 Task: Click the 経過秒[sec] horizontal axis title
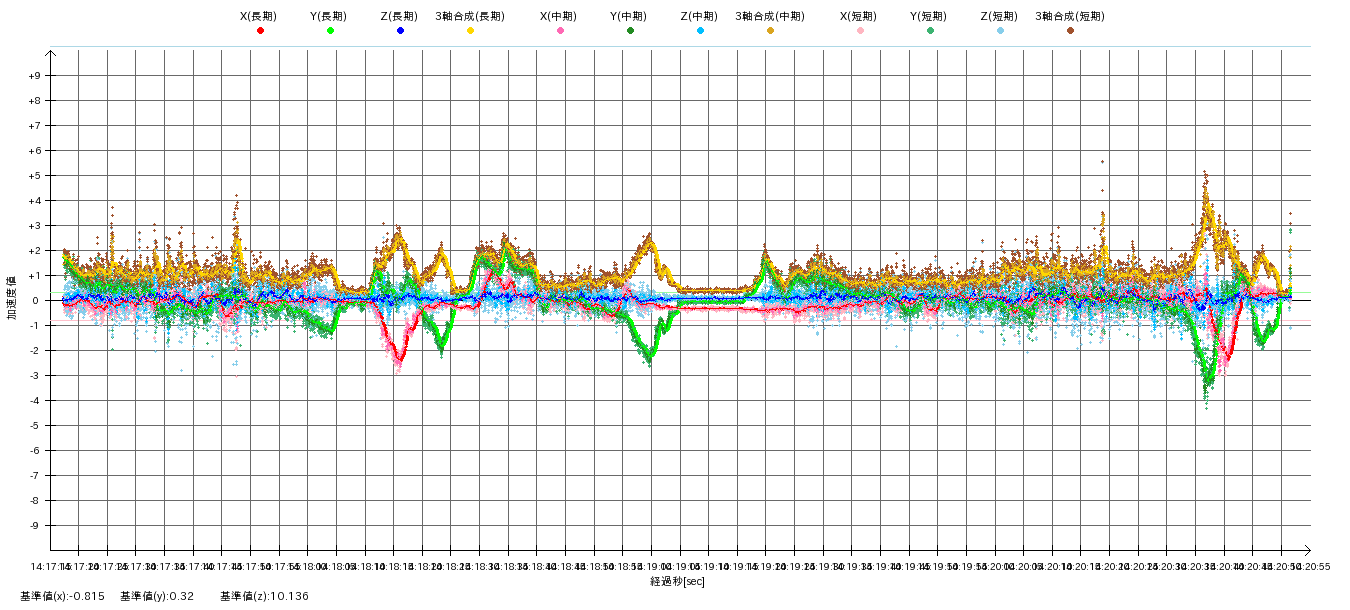pos(677,581)
